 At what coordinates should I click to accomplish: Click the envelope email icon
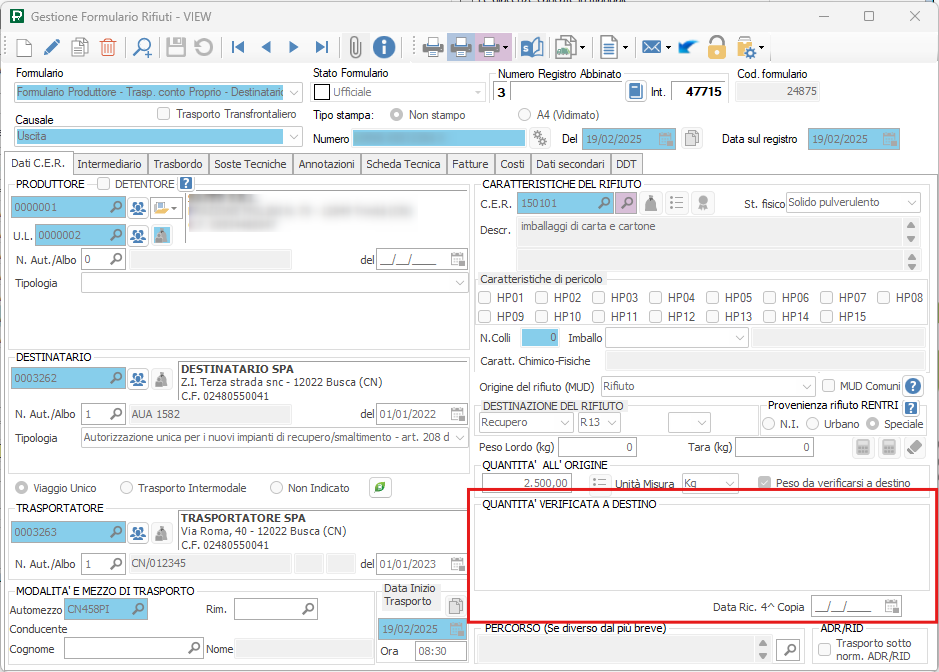(x=651, y=47)
